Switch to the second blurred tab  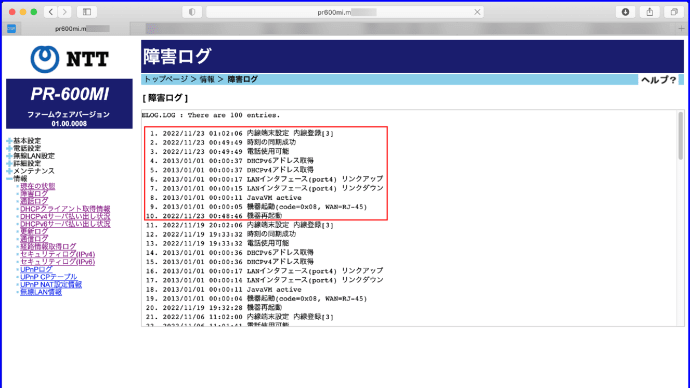point(403,29)
